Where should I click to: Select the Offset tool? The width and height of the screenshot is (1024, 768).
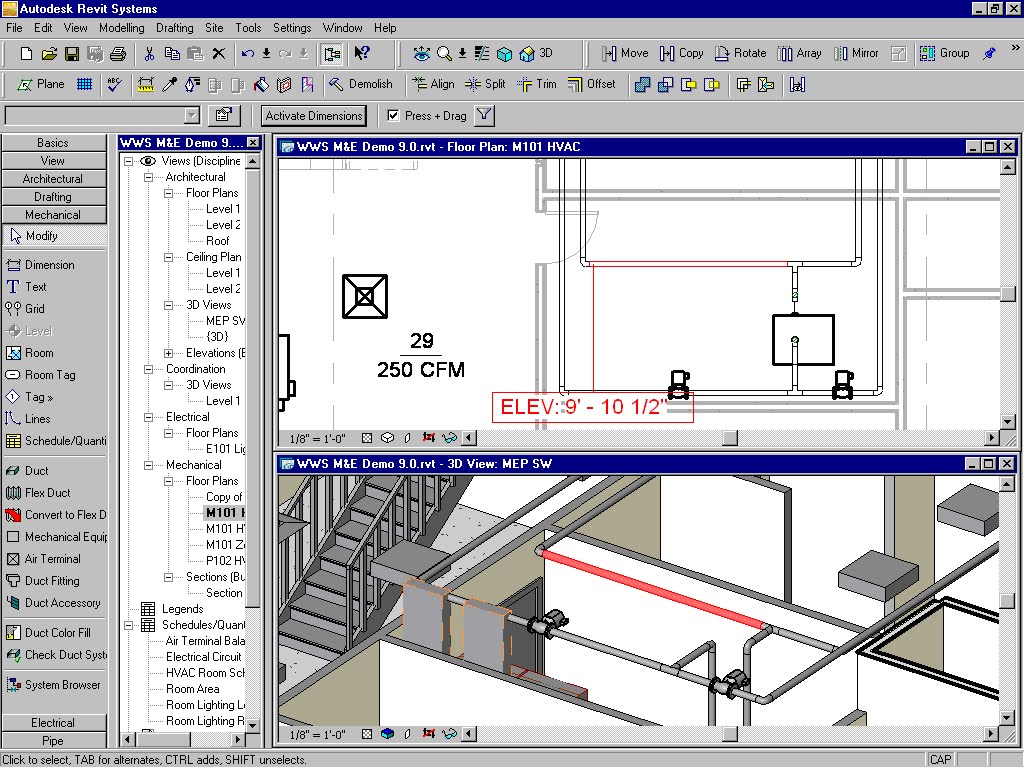click(x=591, y=84)
